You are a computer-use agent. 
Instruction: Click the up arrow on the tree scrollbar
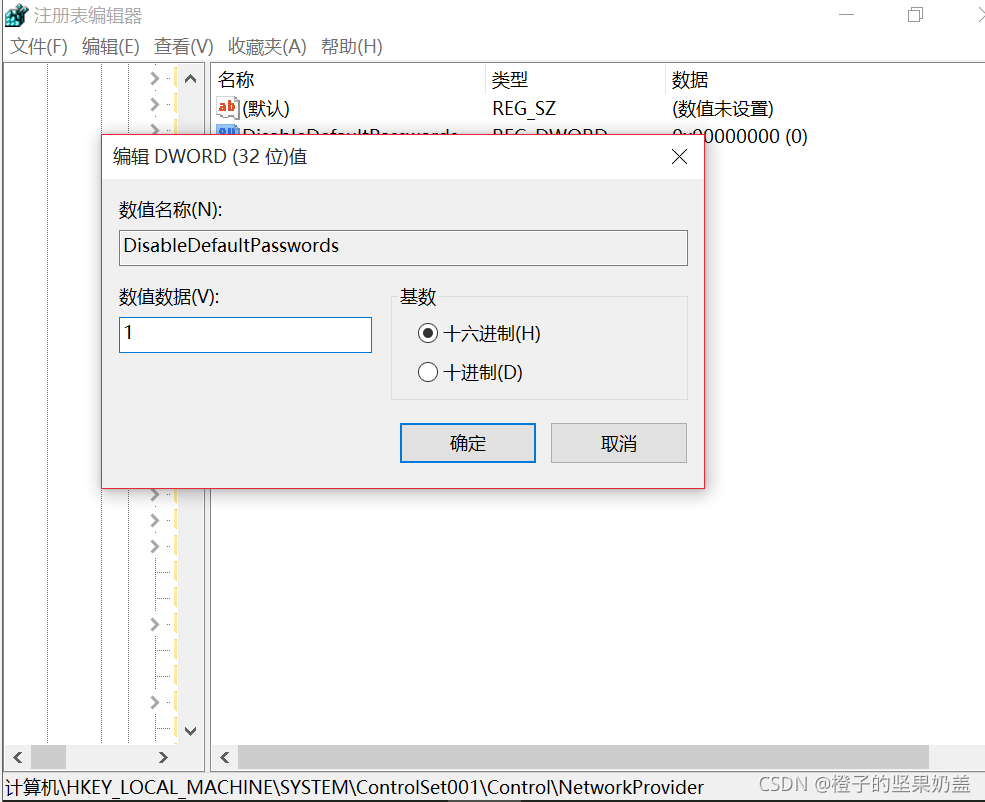point(190,77)
